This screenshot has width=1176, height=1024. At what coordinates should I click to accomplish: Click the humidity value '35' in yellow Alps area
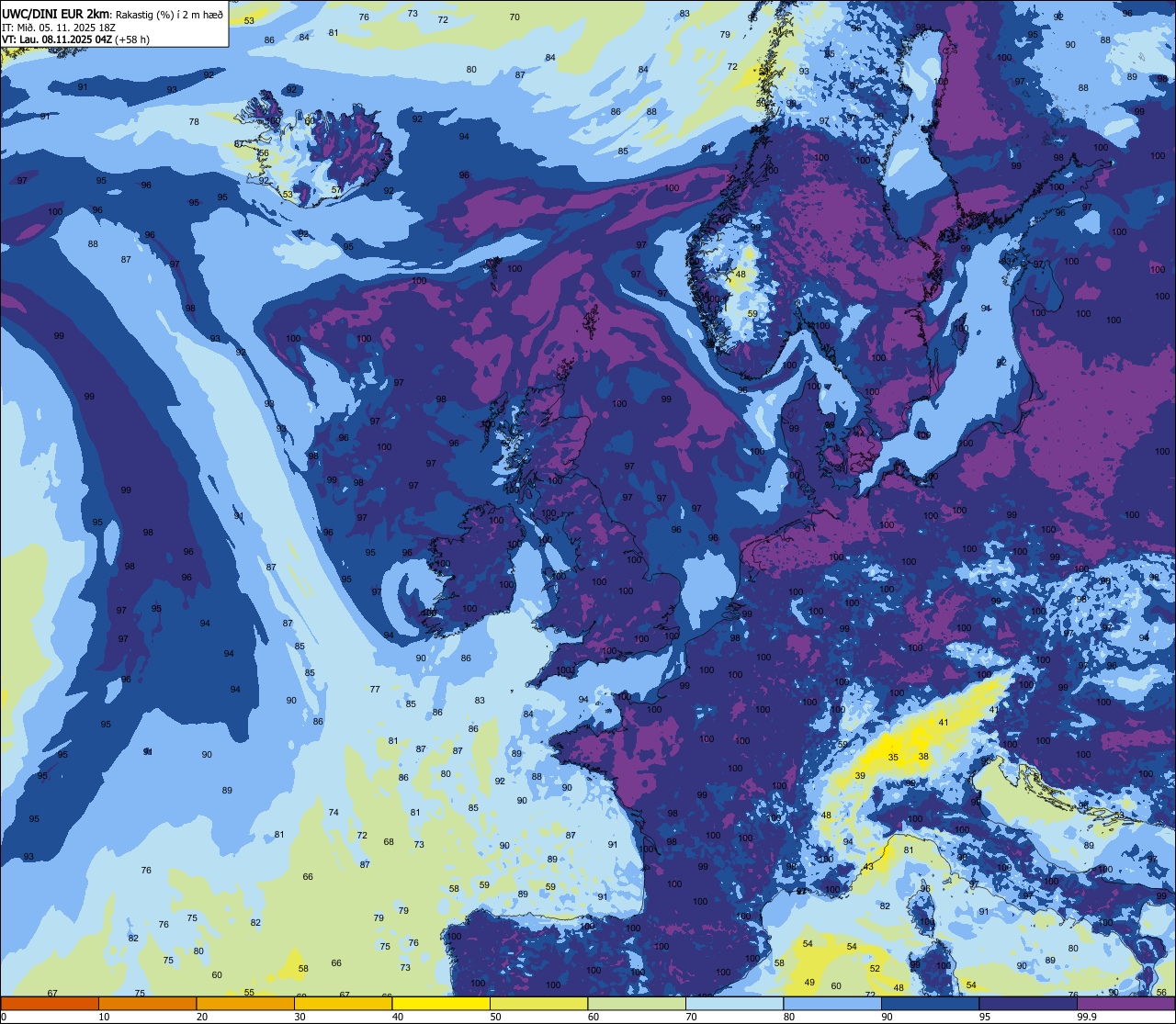(893, 757)
